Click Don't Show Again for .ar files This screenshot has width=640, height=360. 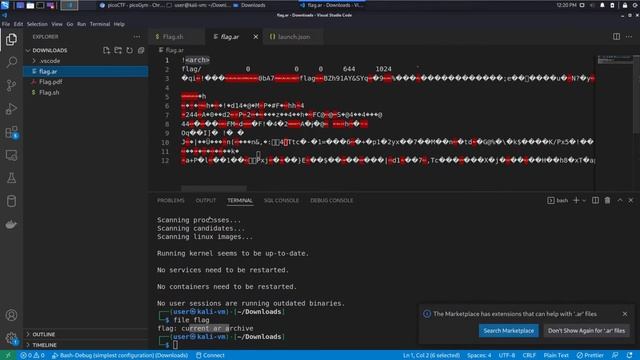tap(586, 331)
